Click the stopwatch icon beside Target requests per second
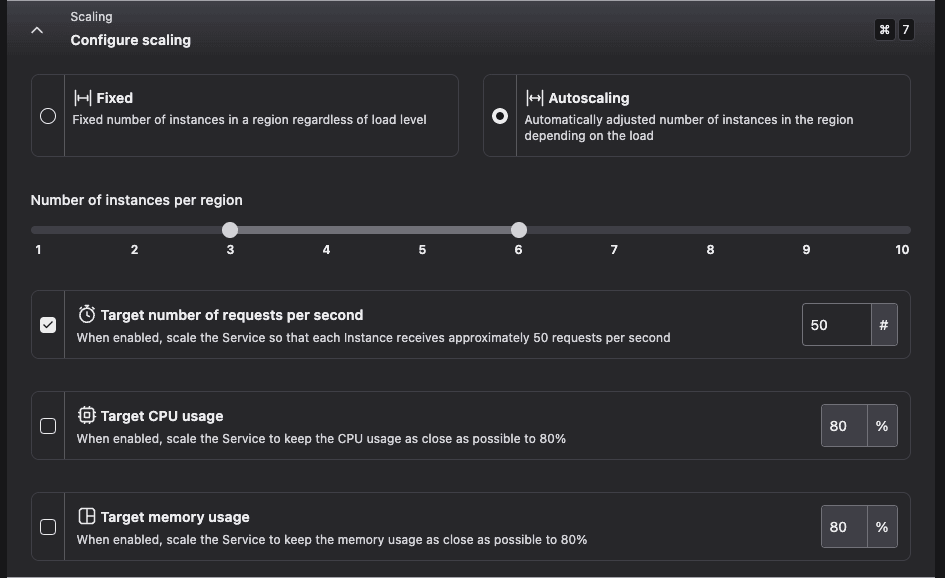Image resolution: width=945 pixels, height=578 pixels. pos(87,314)
